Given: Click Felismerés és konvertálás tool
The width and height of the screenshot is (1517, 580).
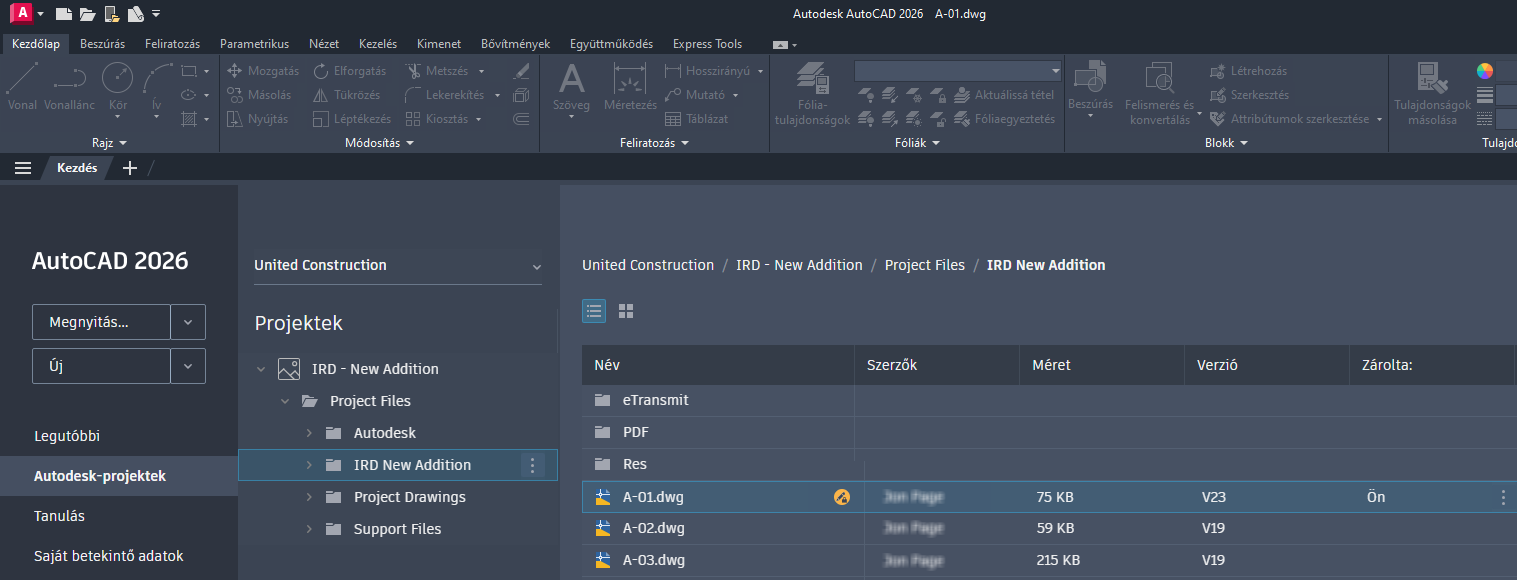Looking at the screenshot, I should tap(1159, 94).
